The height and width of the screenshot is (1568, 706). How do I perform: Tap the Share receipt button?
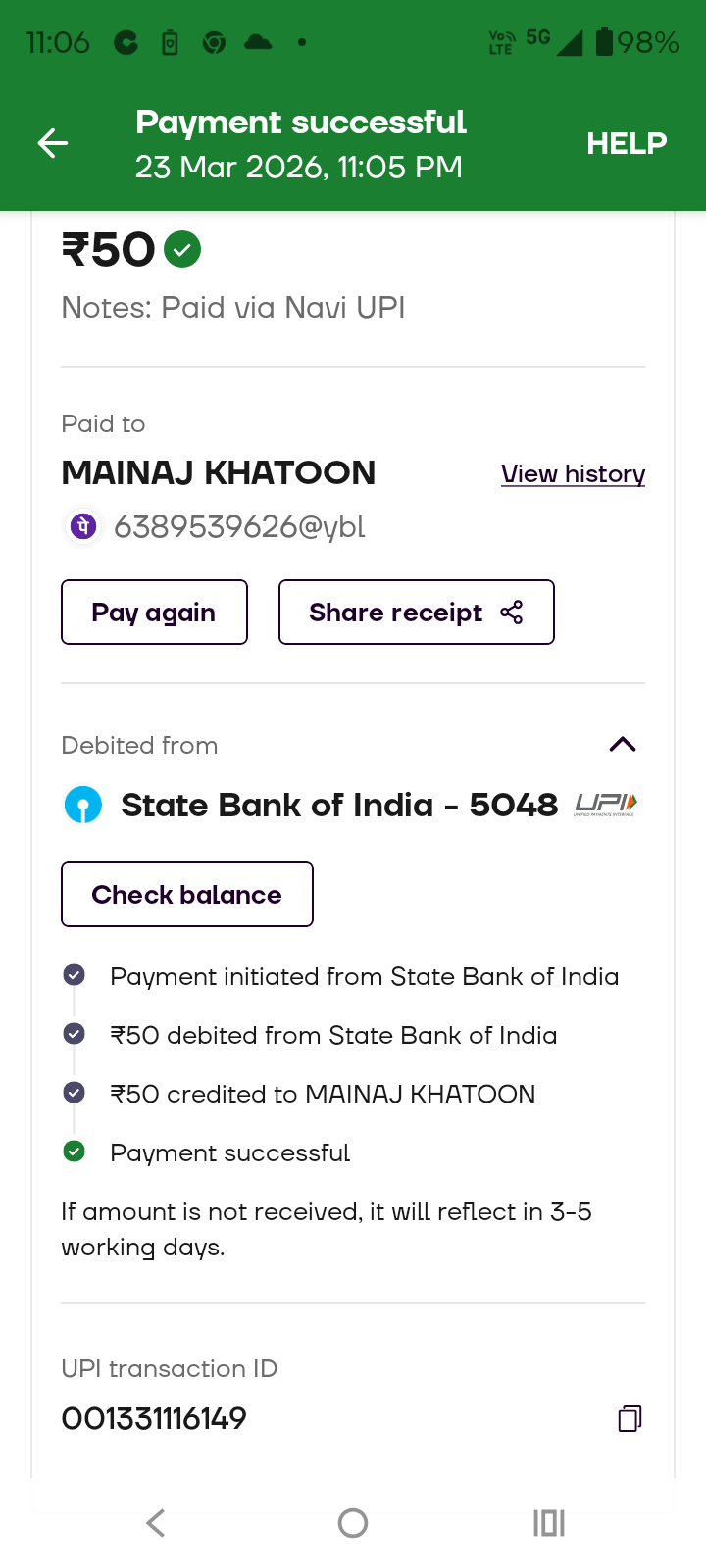pos(416,612)
